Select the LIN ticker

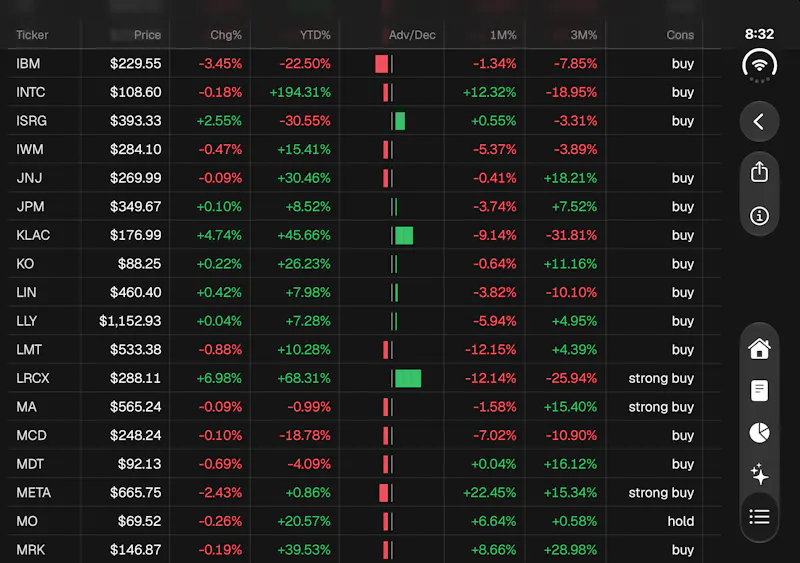pyautogui.click(x=26, y=292)
